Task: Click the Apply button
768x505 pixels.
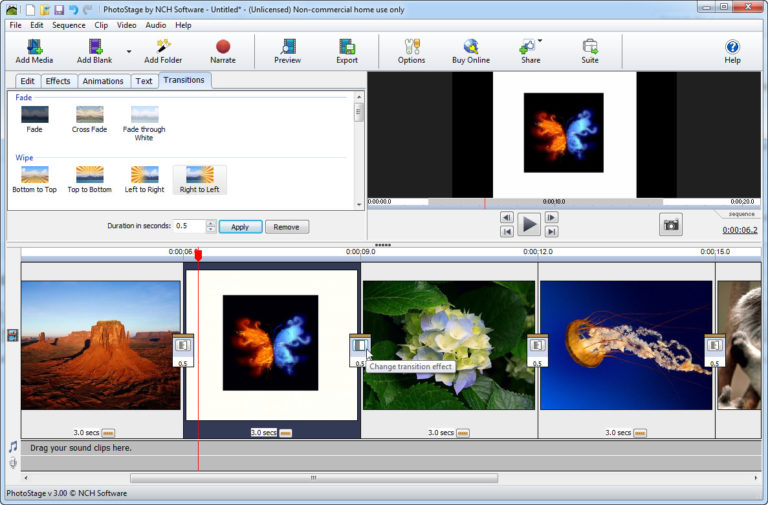Action: 240,227
